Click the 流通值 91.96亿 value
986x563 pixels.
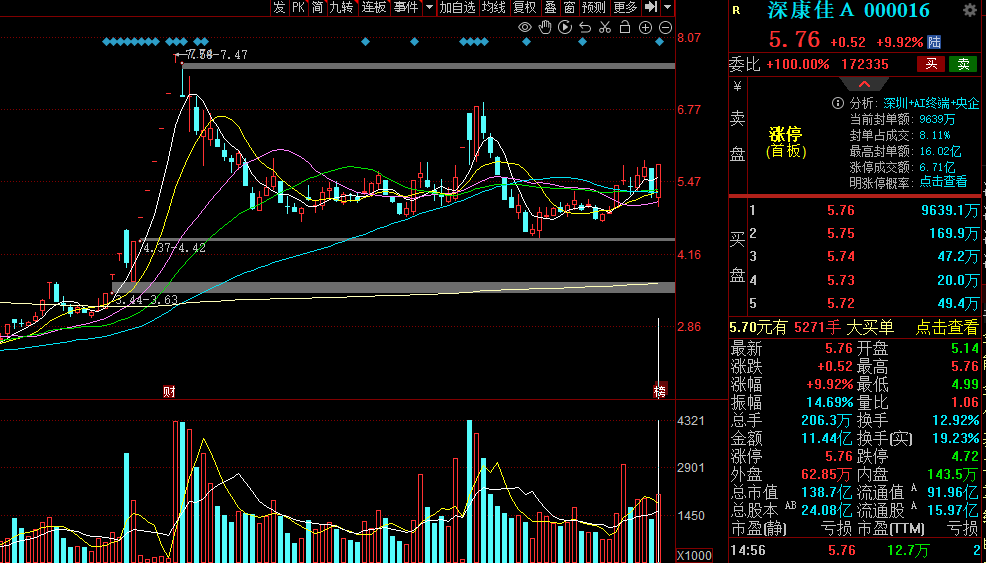953,493
